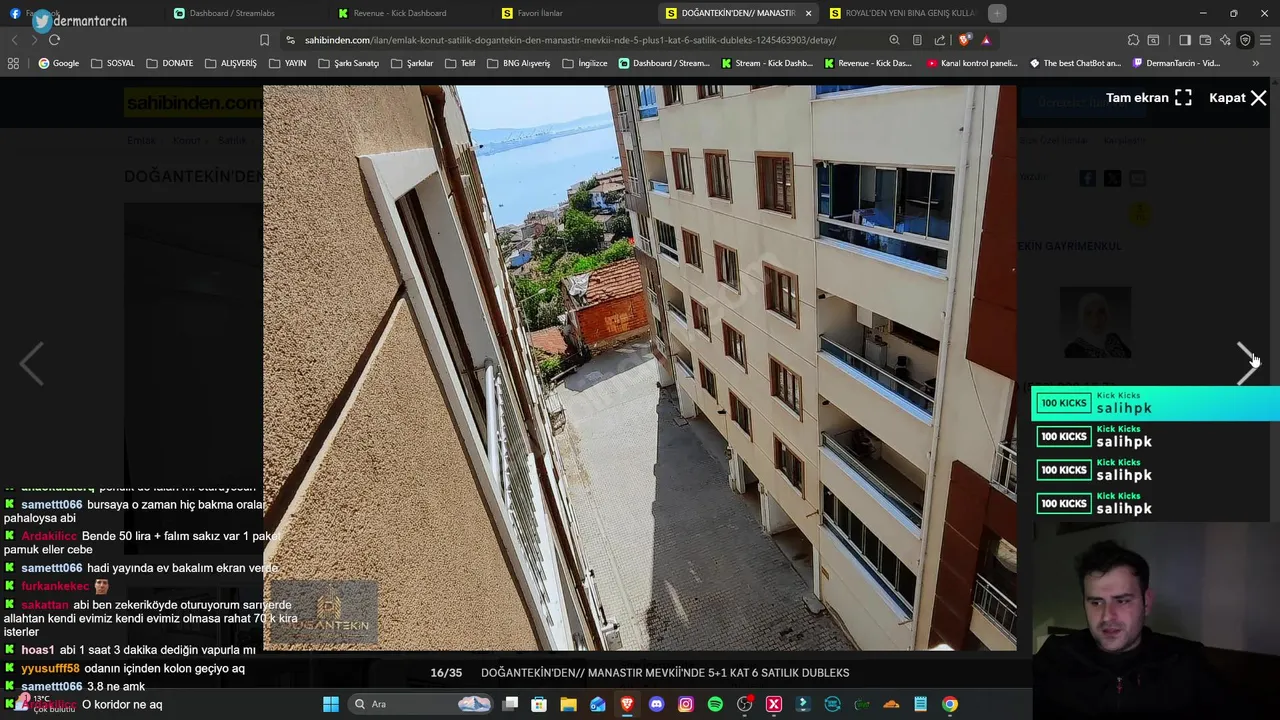Open the DermanTarcin - Vid... Twitch bookmark

1176,63
